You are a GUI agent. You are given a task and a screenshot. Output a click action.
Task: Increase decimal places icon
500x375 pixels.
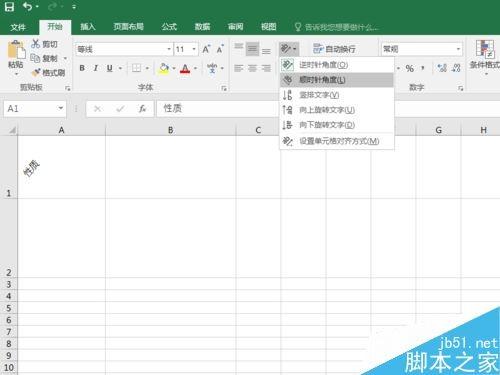point(442,68)
